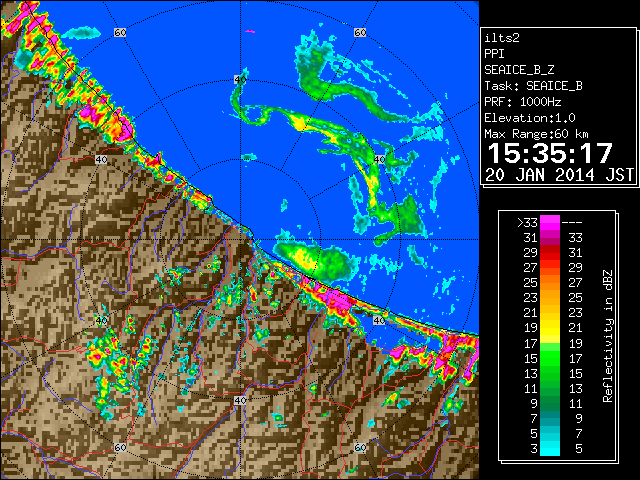Select the "Elevation:1.0" text

(530, 118)
